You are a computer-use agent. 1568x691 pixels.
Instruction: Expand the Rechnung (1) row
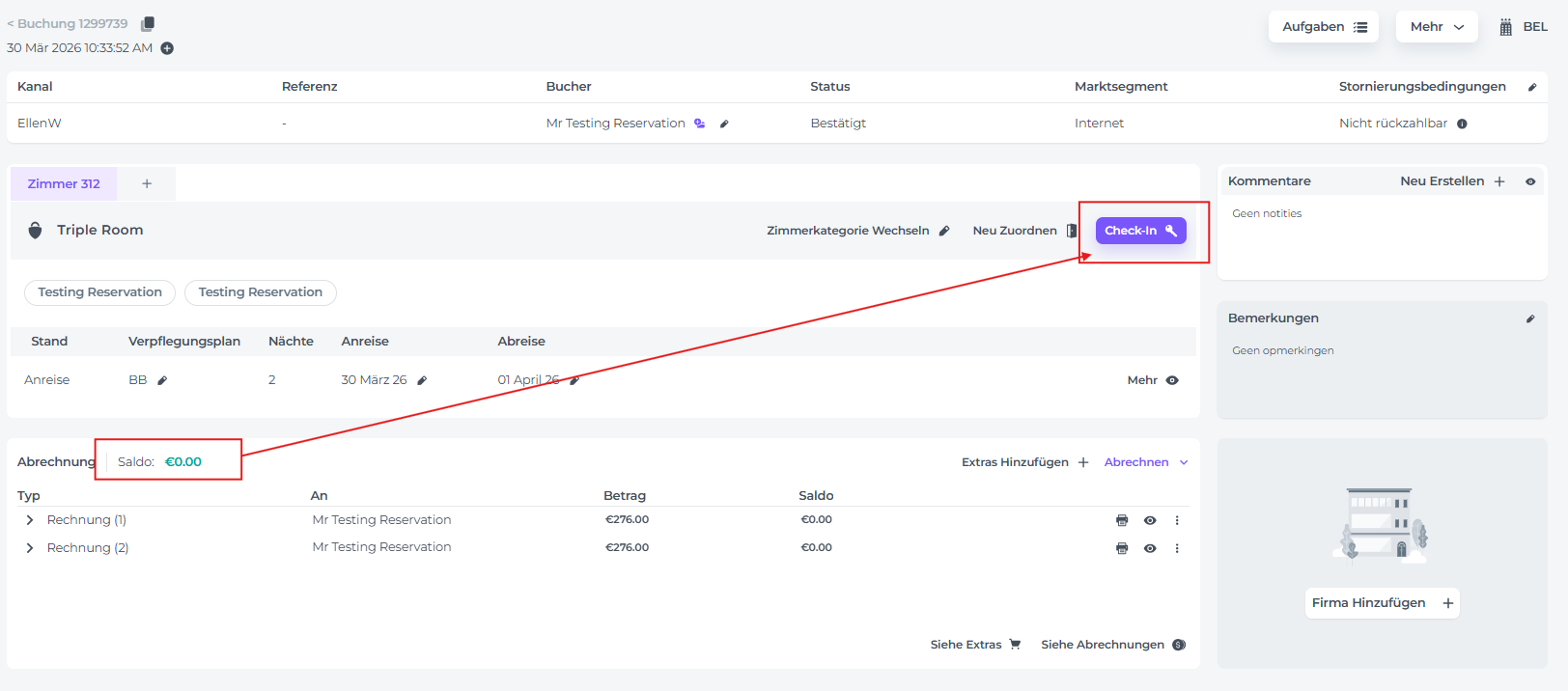point(30,520)
